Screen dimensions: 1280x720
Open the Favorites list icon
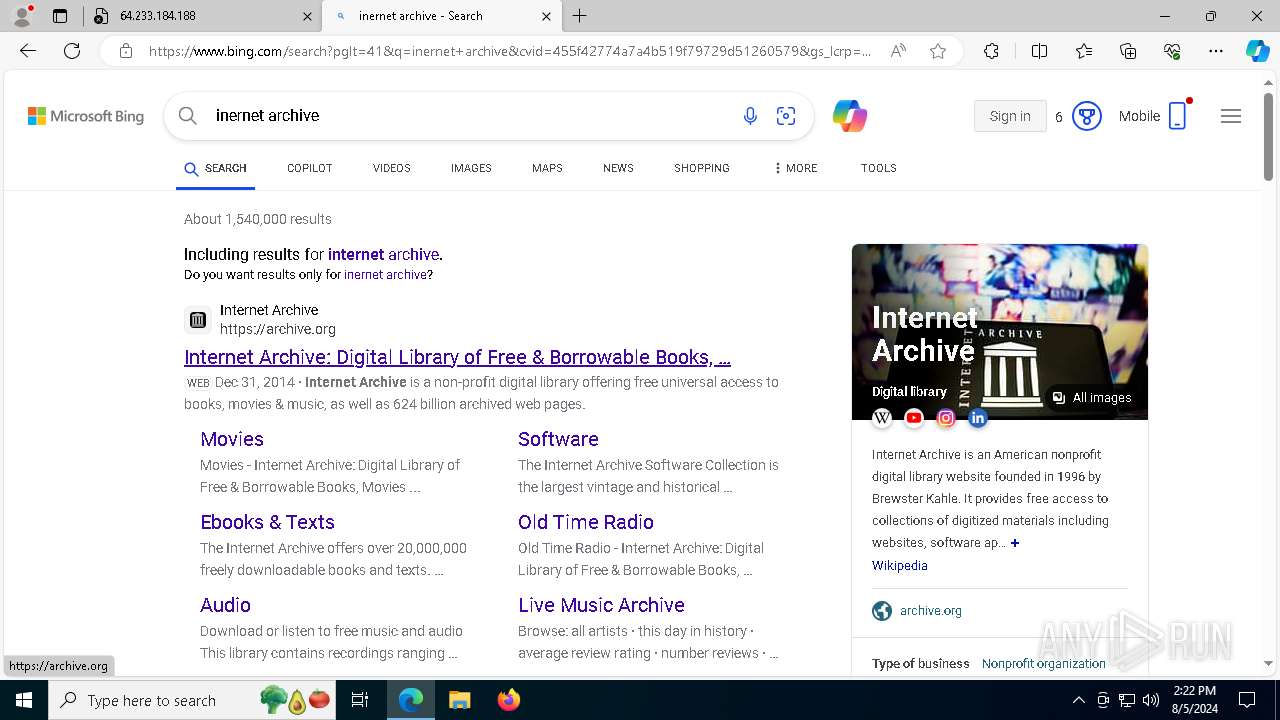1084,51
